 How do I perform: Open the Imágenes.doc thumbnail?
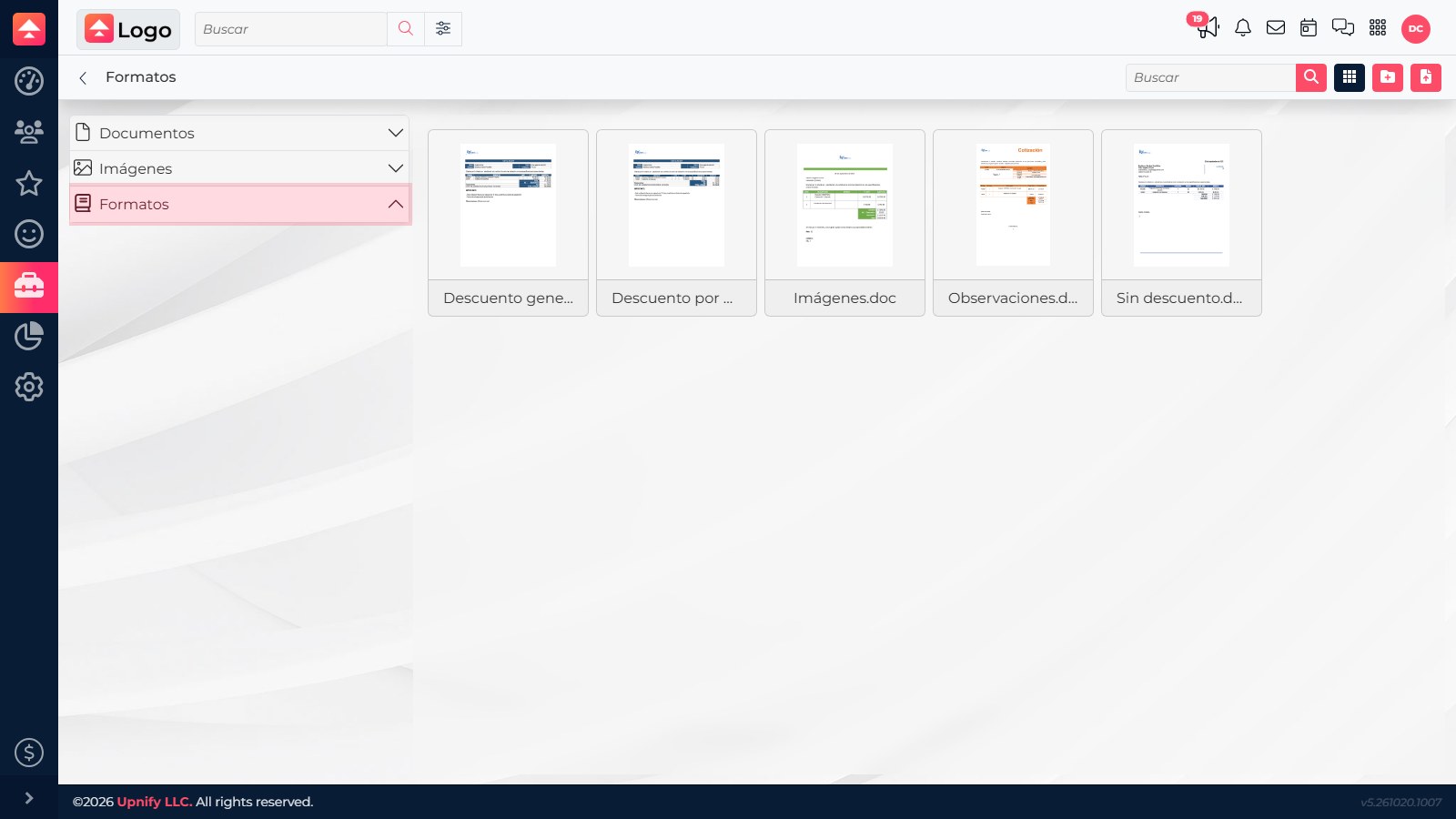[844, 206]
